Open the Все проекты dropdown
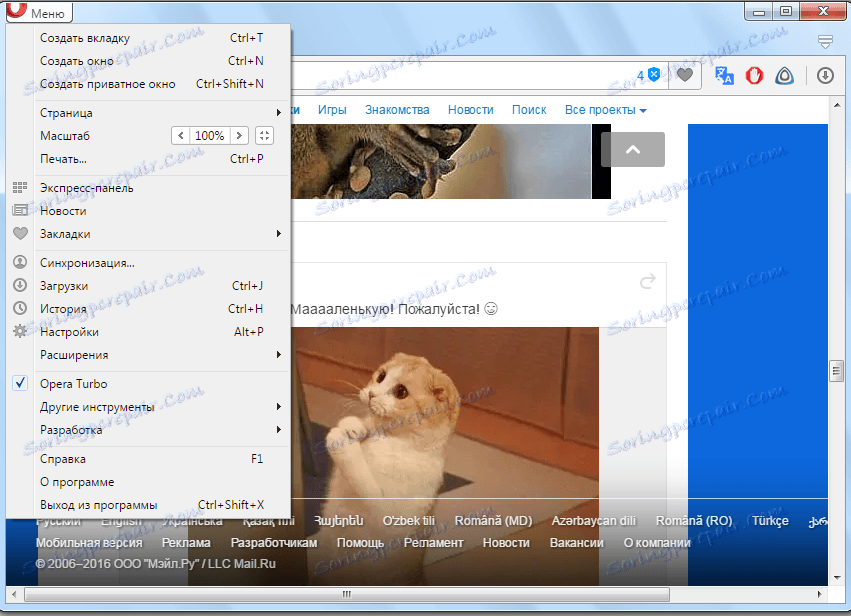Screen dimensions: 851x616 605,110
